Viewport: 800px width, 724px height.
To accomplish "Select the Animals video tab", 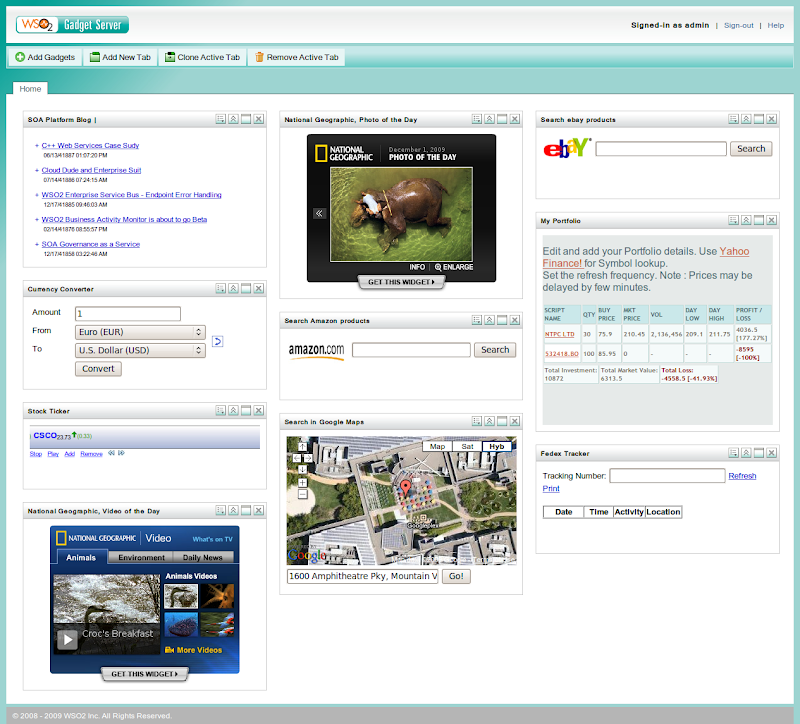I will [81, 557].
